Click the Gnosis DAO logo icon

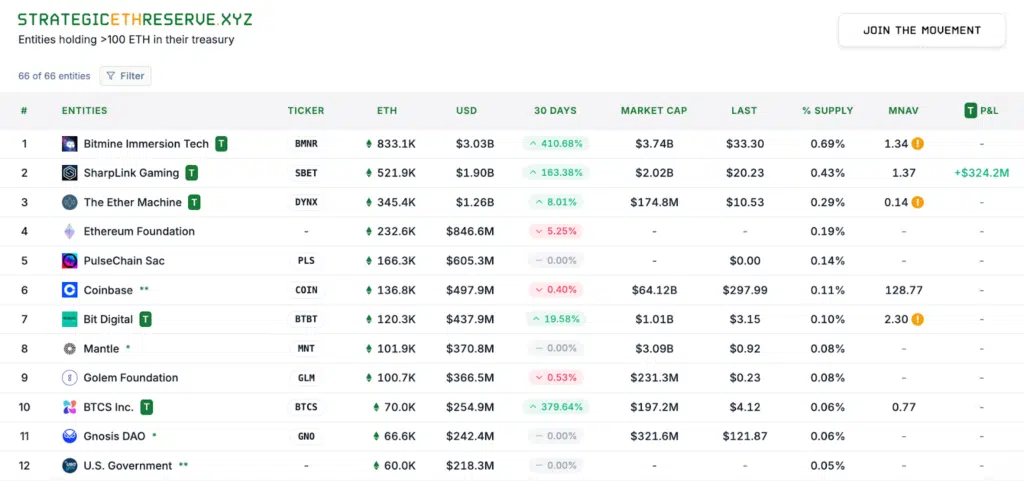point(70,436)
